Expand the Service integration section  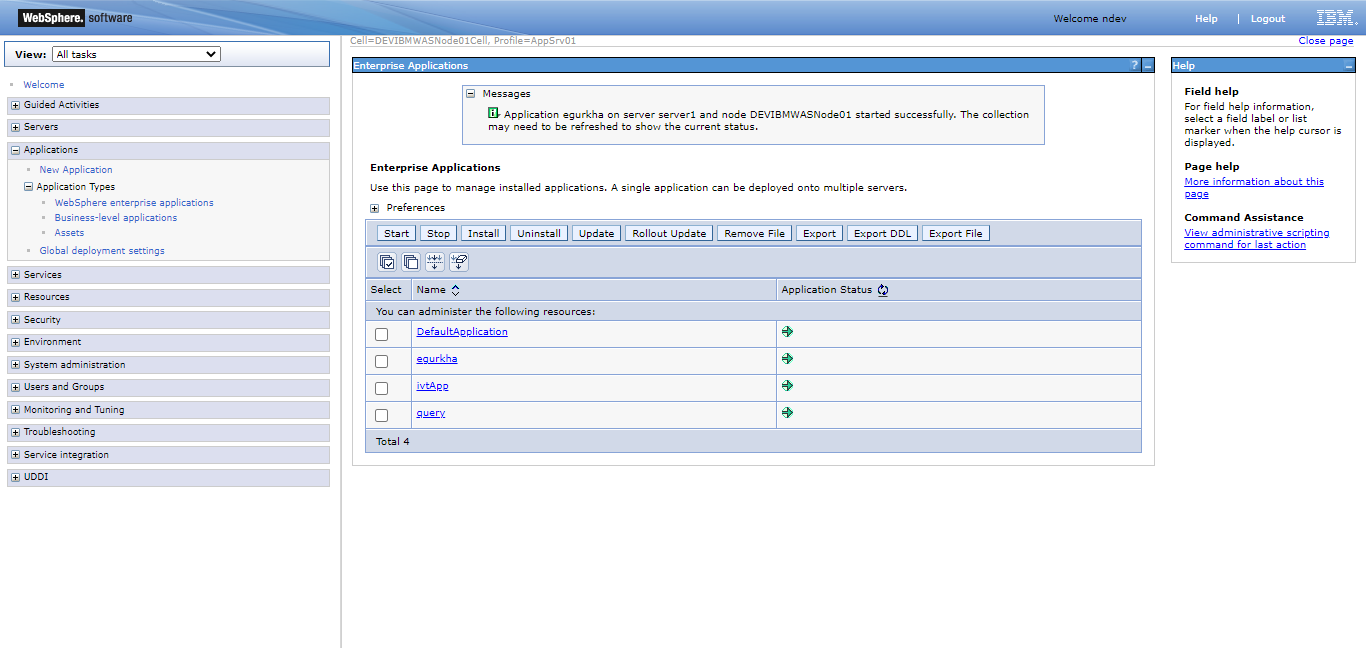tap(15, 455)
